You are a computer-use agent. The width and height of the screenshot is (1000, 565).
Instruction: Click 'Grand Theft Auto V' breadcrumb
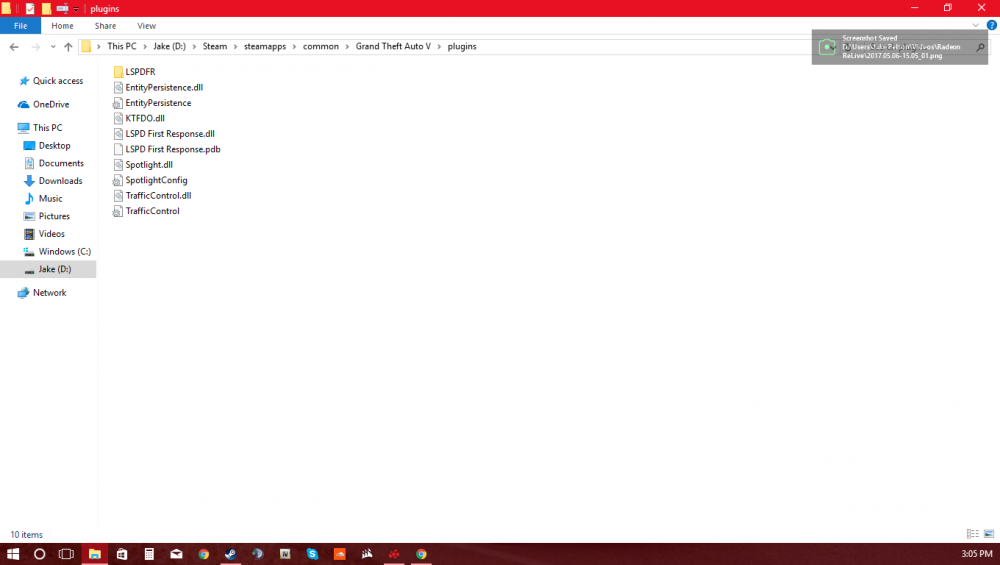click(393, 47)
